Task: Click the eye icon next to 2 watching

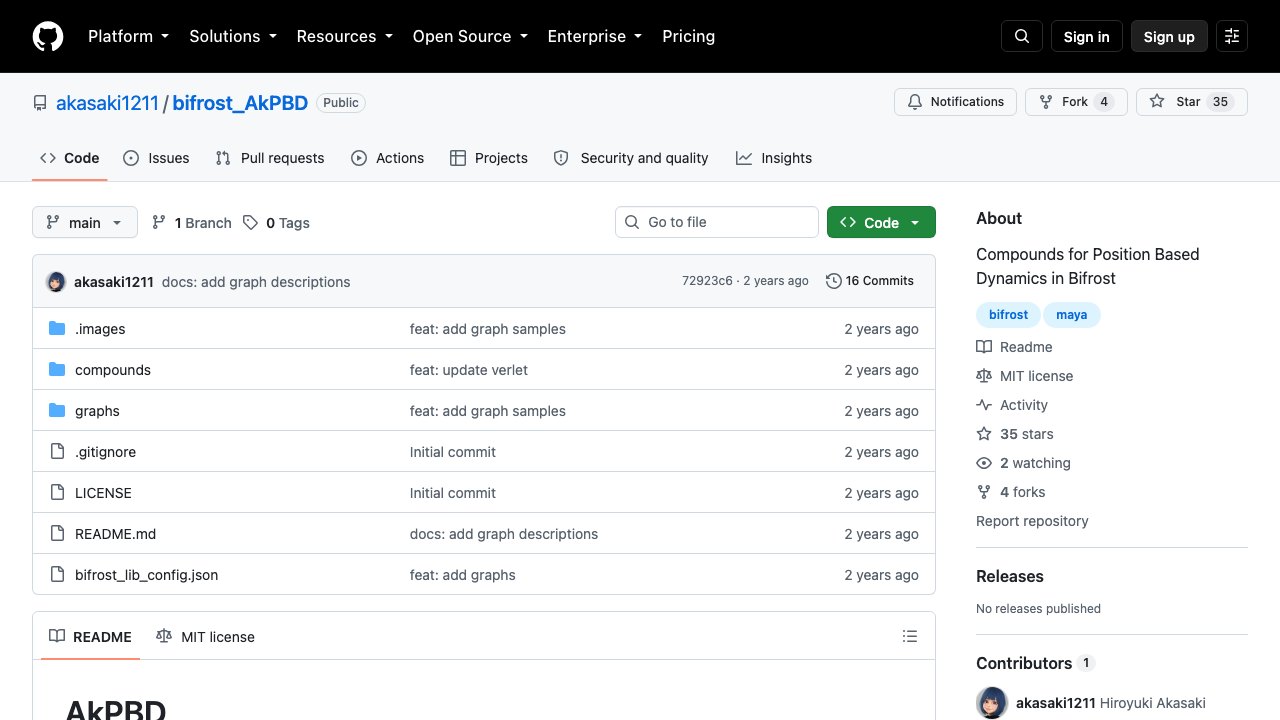Action: [984, 463]
